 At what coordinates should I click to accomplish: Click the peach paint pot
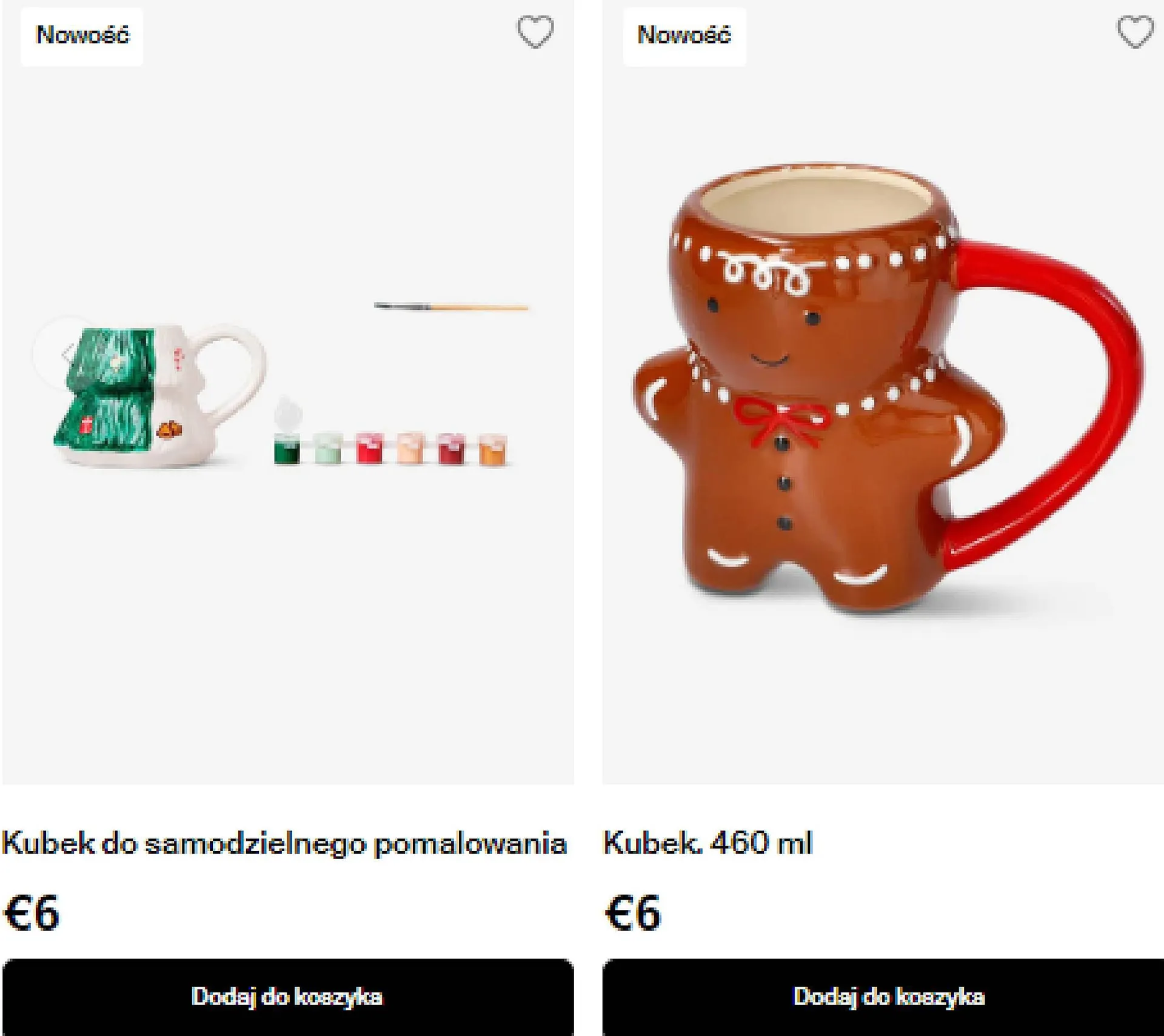410,448
